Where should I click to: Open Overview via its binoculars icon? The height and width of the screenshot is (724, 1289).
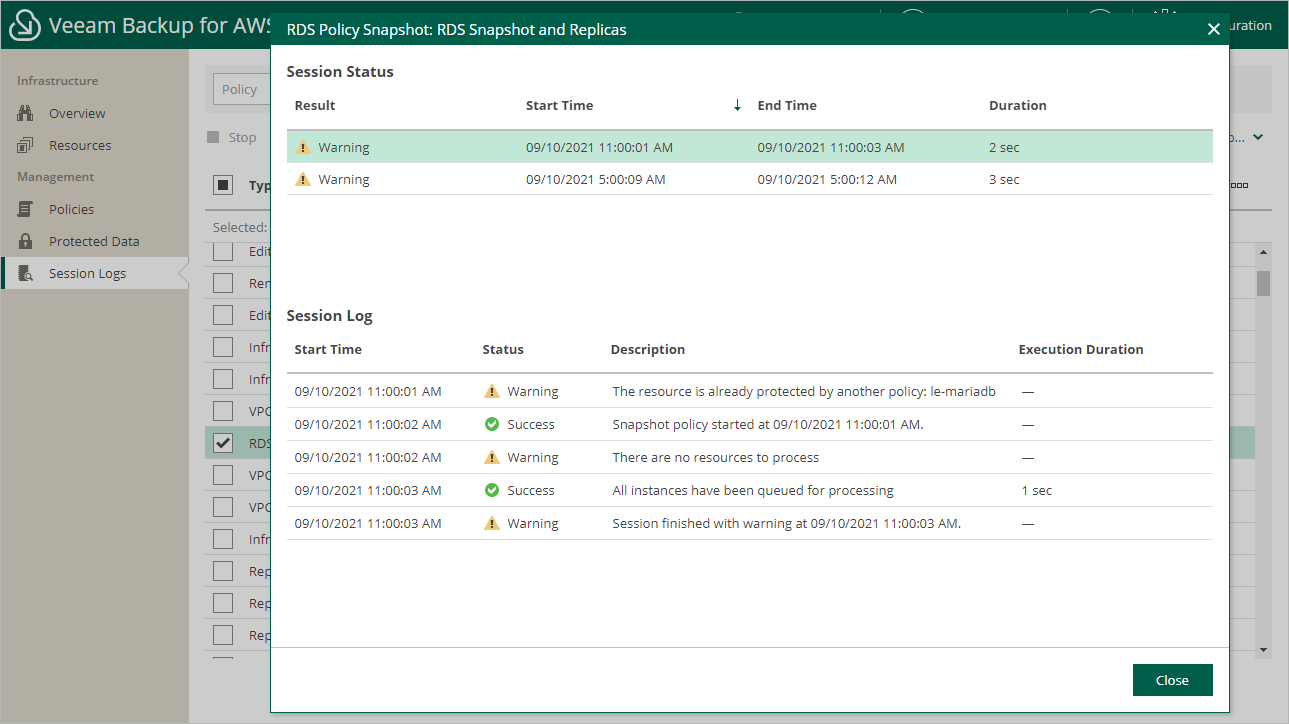coord(26,113)
